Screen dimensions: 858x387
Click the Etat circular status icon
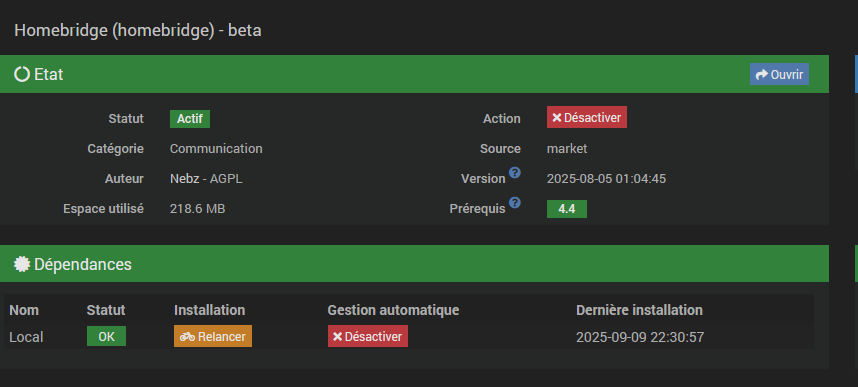pos(22,74)
